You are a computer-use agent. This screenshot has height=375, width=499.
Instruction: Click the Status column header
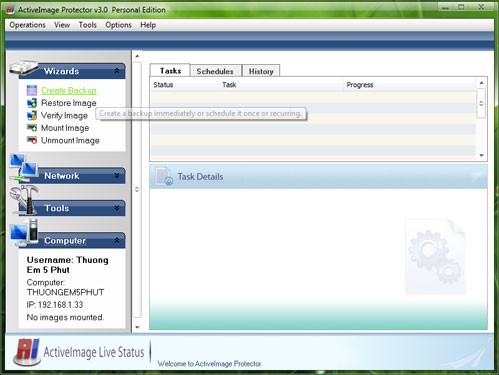[185, 85]
